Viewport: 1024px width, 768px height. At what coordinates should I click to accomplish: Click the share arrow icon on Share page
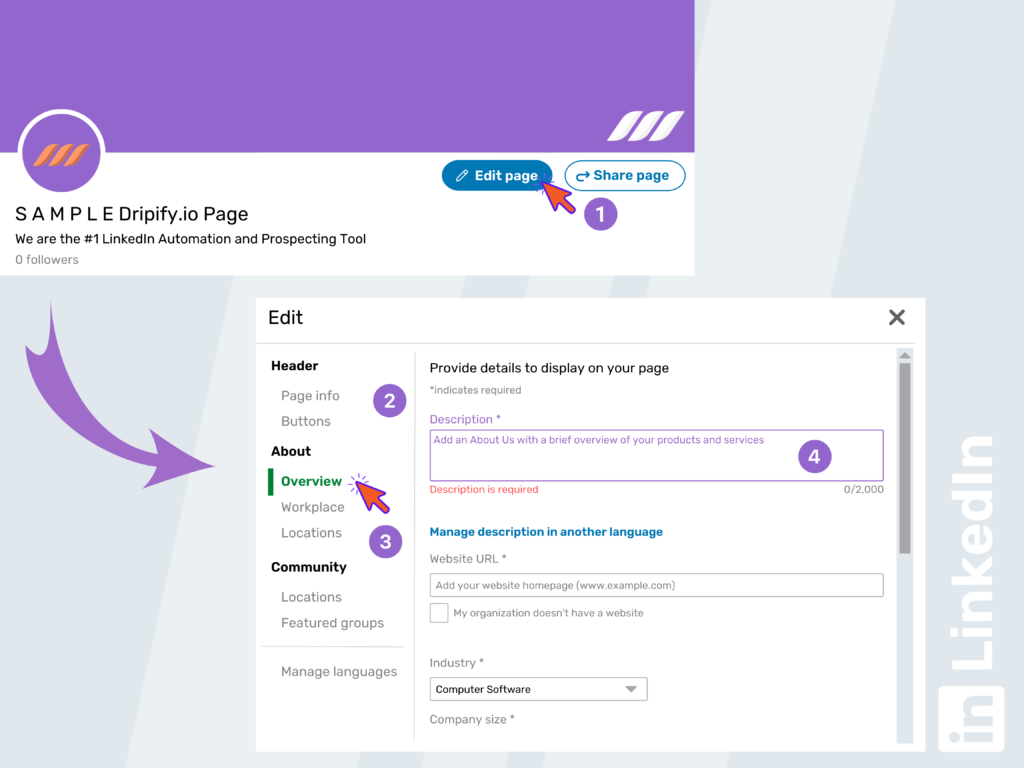pos(584,175)
